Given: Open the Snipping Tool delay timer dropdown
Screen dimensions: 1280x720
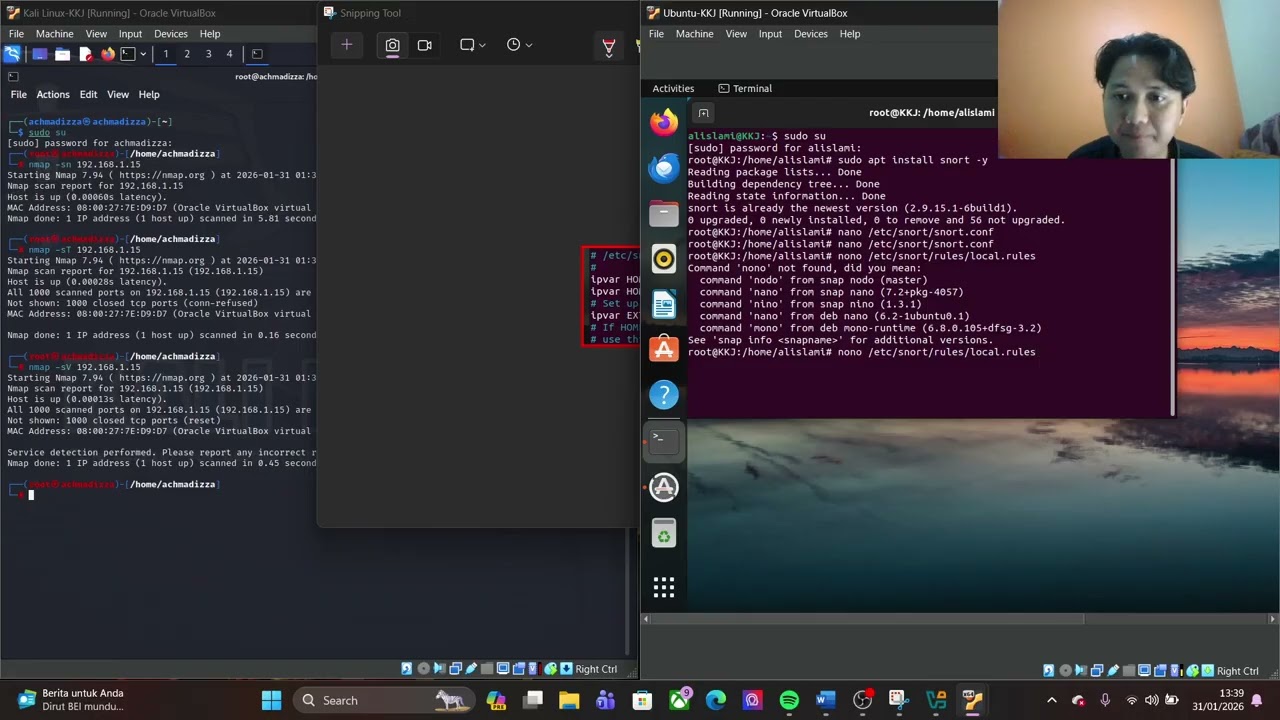Looking at the screenshot, I should (519, 45).
